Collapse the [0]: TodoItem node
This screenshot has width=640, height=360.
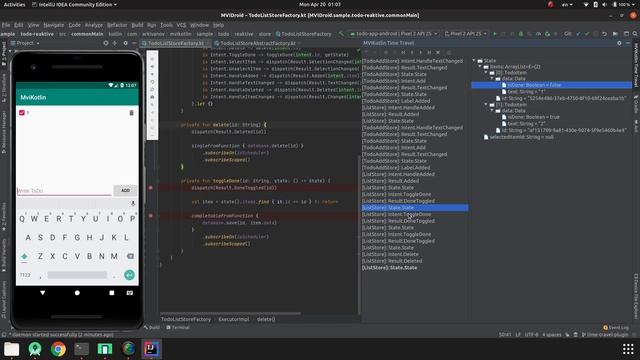click(486, 73)
